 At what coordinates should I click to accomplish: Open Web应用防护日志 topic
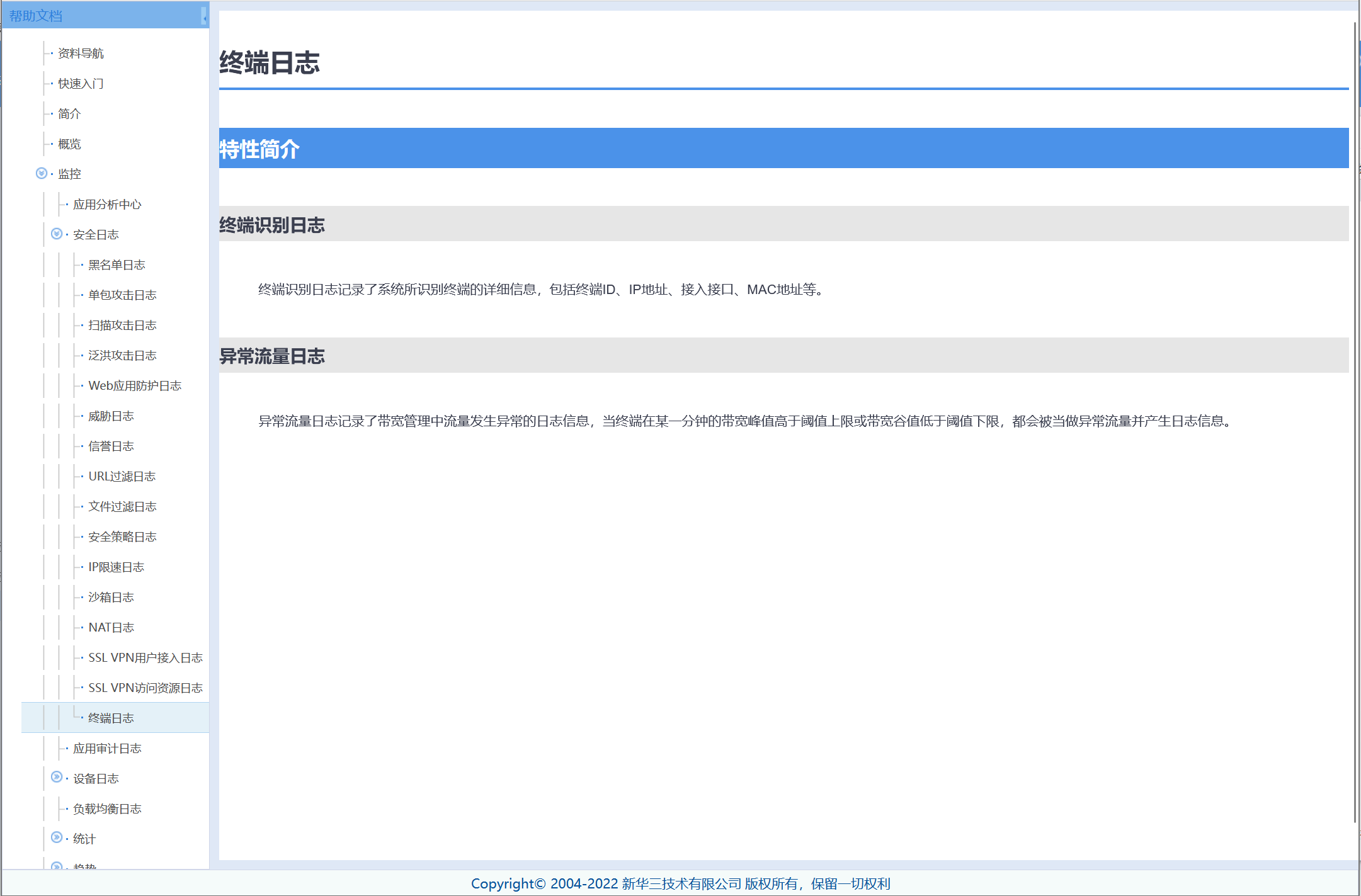[135, 386]
